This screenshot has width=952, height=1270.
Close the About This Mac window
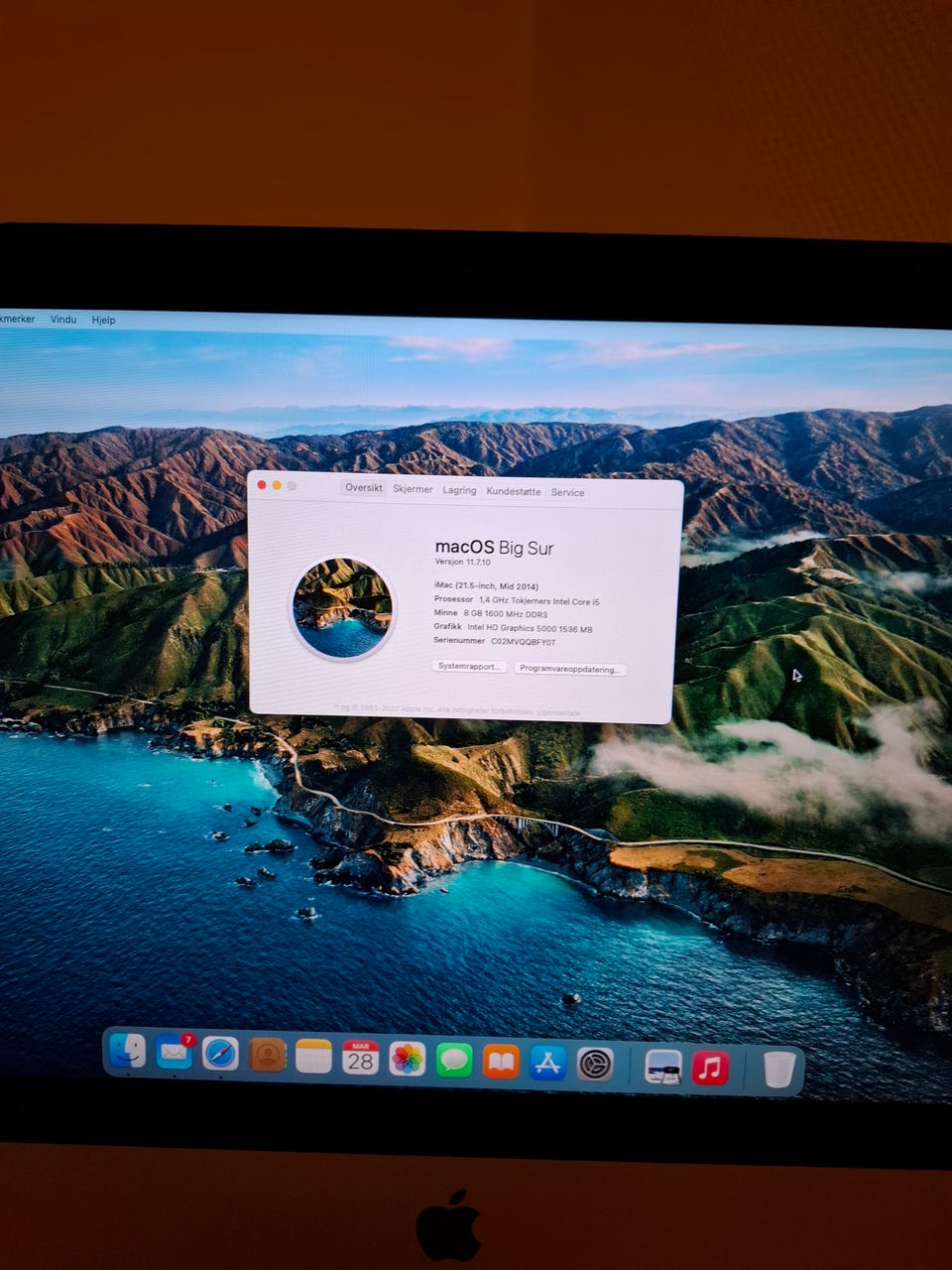(x=262, y=484)
